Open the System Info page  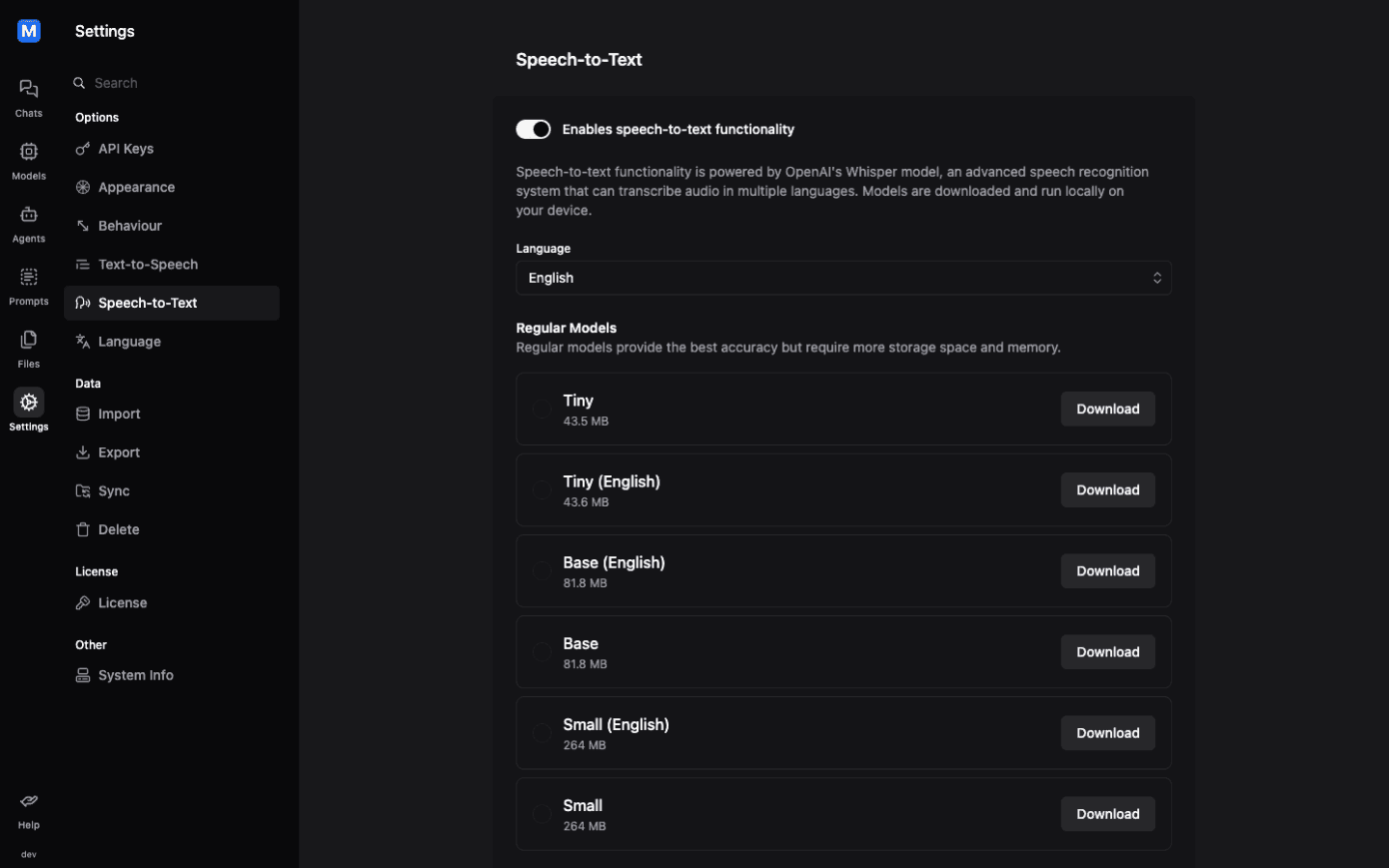click(136, 675)
